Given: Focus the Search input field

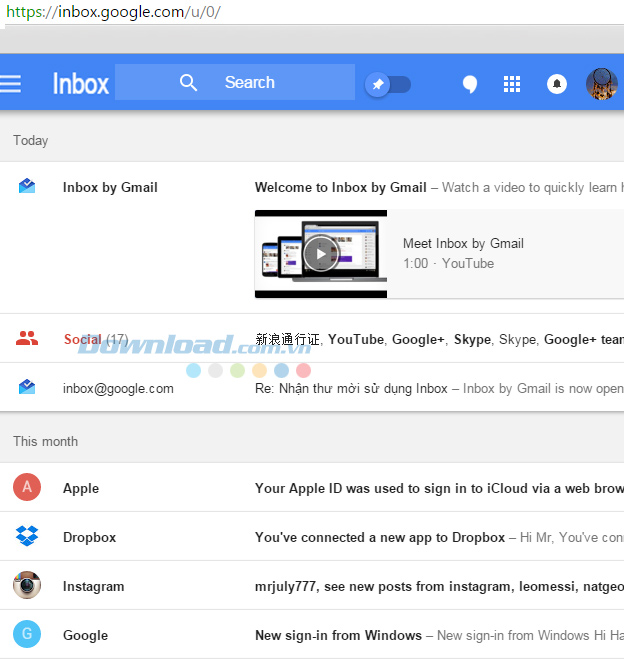Looking at the screenshot, I should click(235, 82).
